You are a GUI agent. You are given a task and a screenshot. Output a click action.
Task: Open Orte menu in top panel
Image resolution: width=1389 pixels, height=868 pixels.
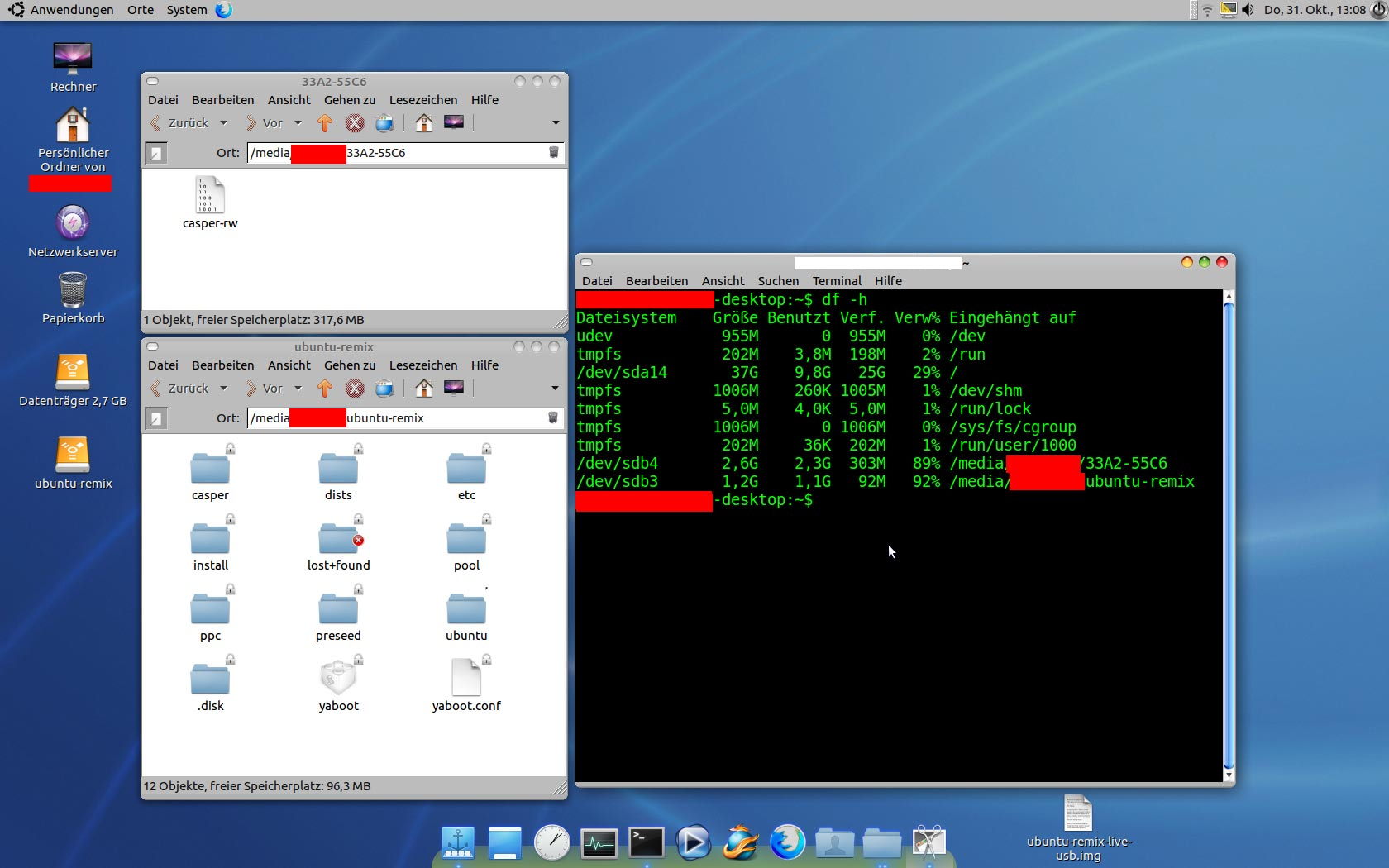pyautogui.click(x=141, y=10)
